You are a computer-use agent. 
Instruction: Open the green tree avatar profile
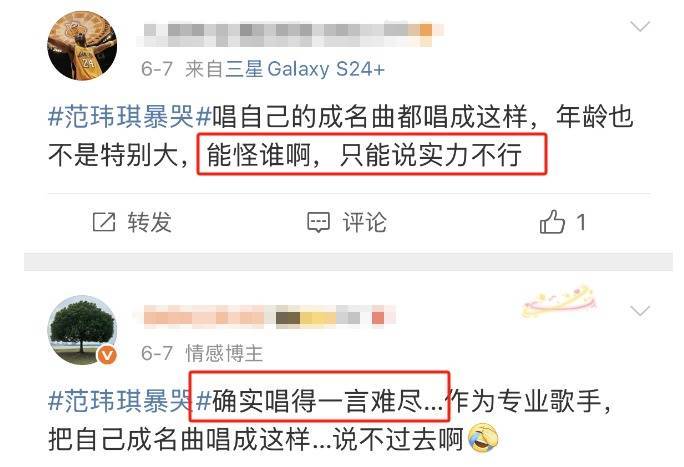tap(82, 329)
